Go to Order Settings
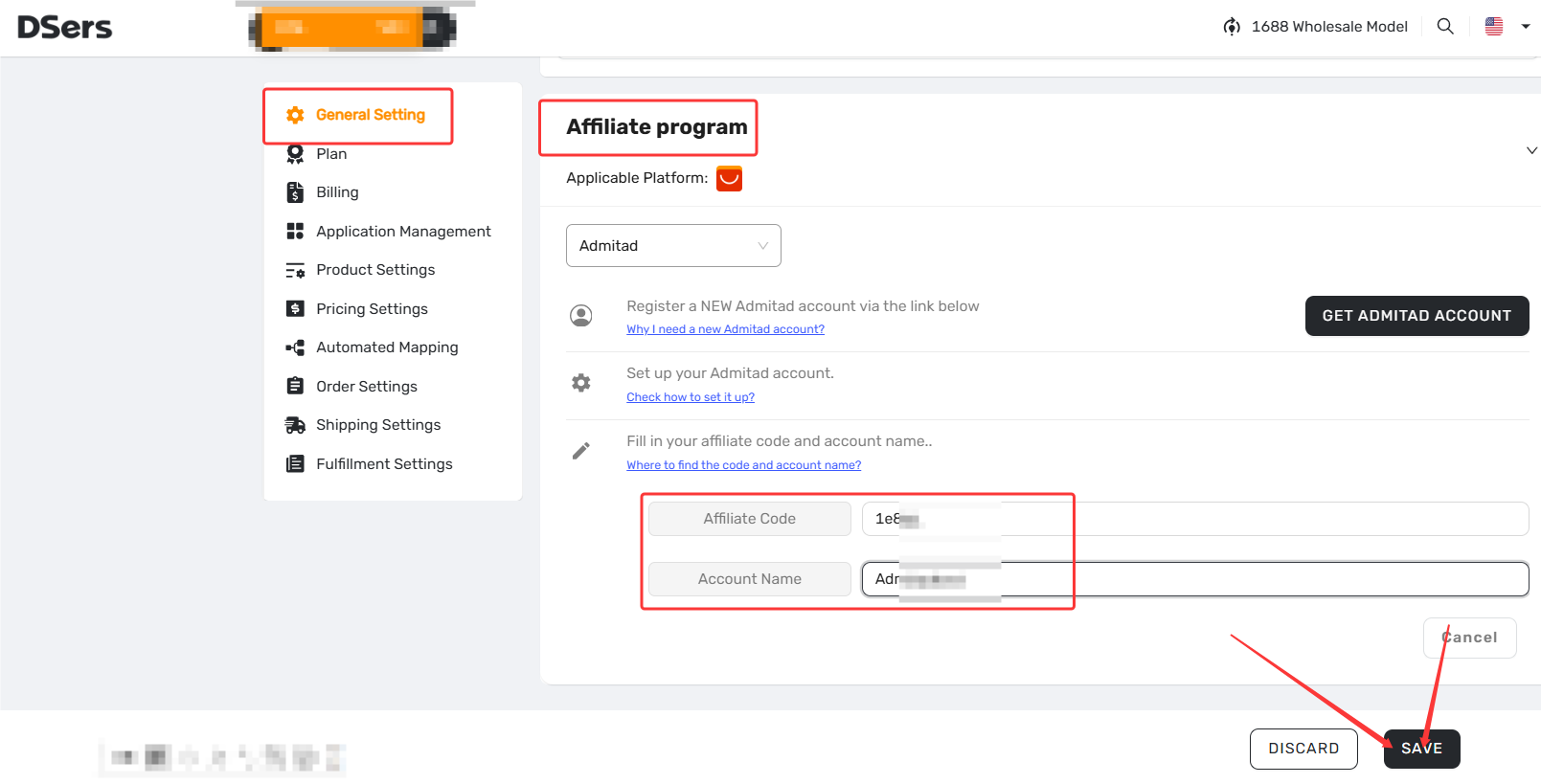This screenshot has width=1541, height=784. 367,387
